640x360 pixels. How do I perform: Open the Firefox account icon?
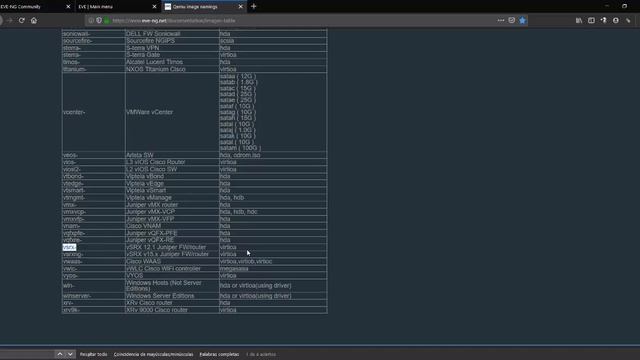click(616, 20)
